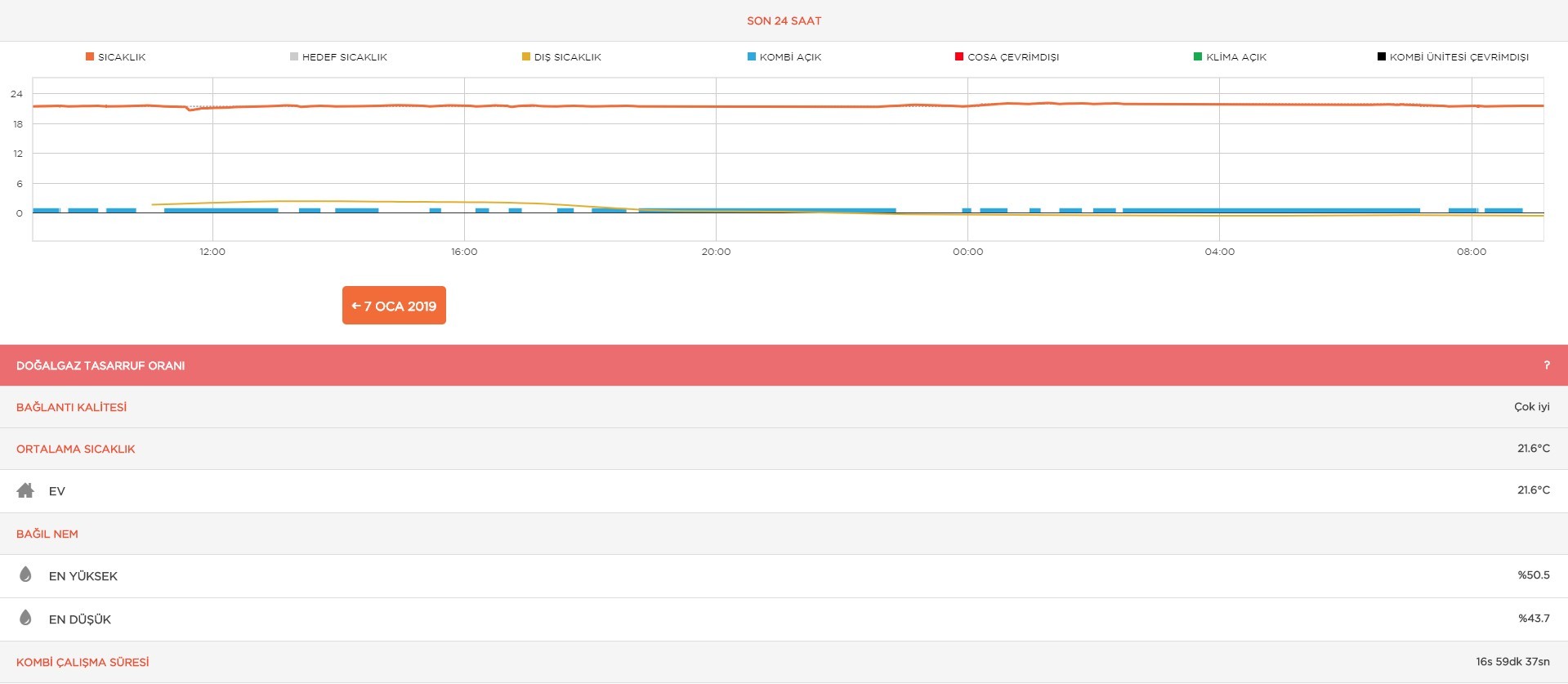1568x684 pixels.
Task: Toggle the KOMBİ ÜNİTESİ ÇEVRİMDIŞI legend entry
Action: click(x=1453, y=57)
